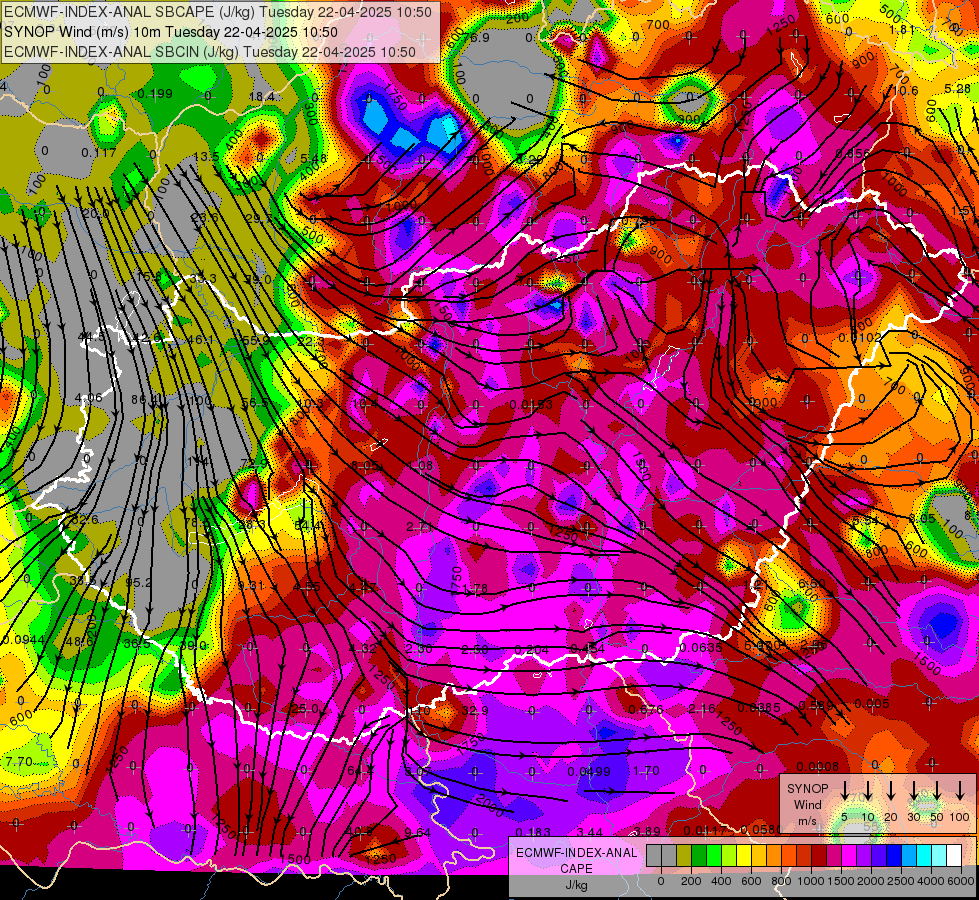Click the station value '13.5'

206,157
